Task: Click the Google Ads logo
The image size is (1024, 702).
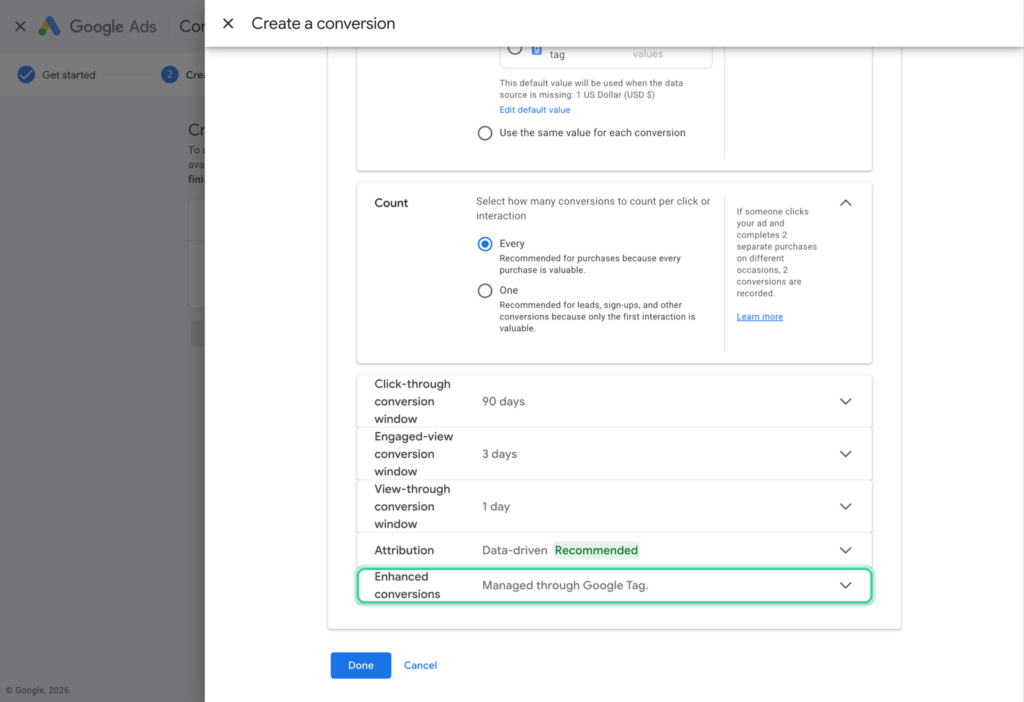Action: click(50, 26)
